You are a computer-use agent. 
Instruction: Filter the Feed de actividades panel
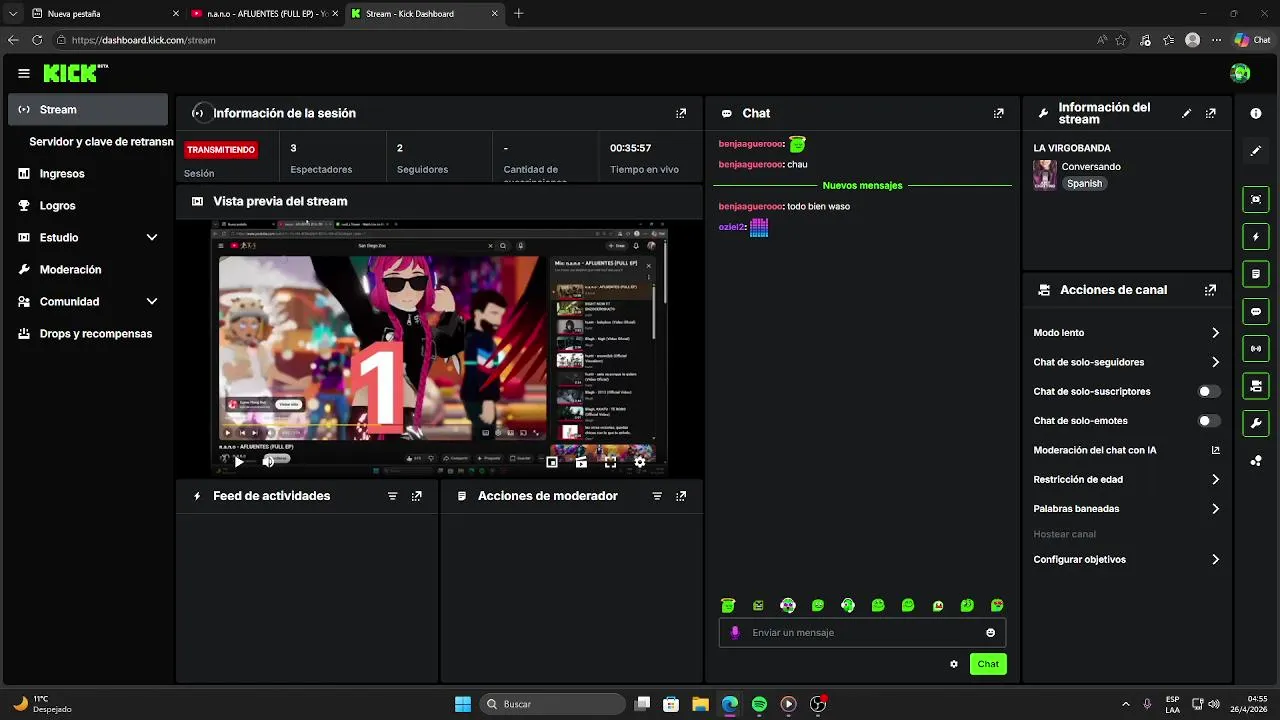pos(392,496)
